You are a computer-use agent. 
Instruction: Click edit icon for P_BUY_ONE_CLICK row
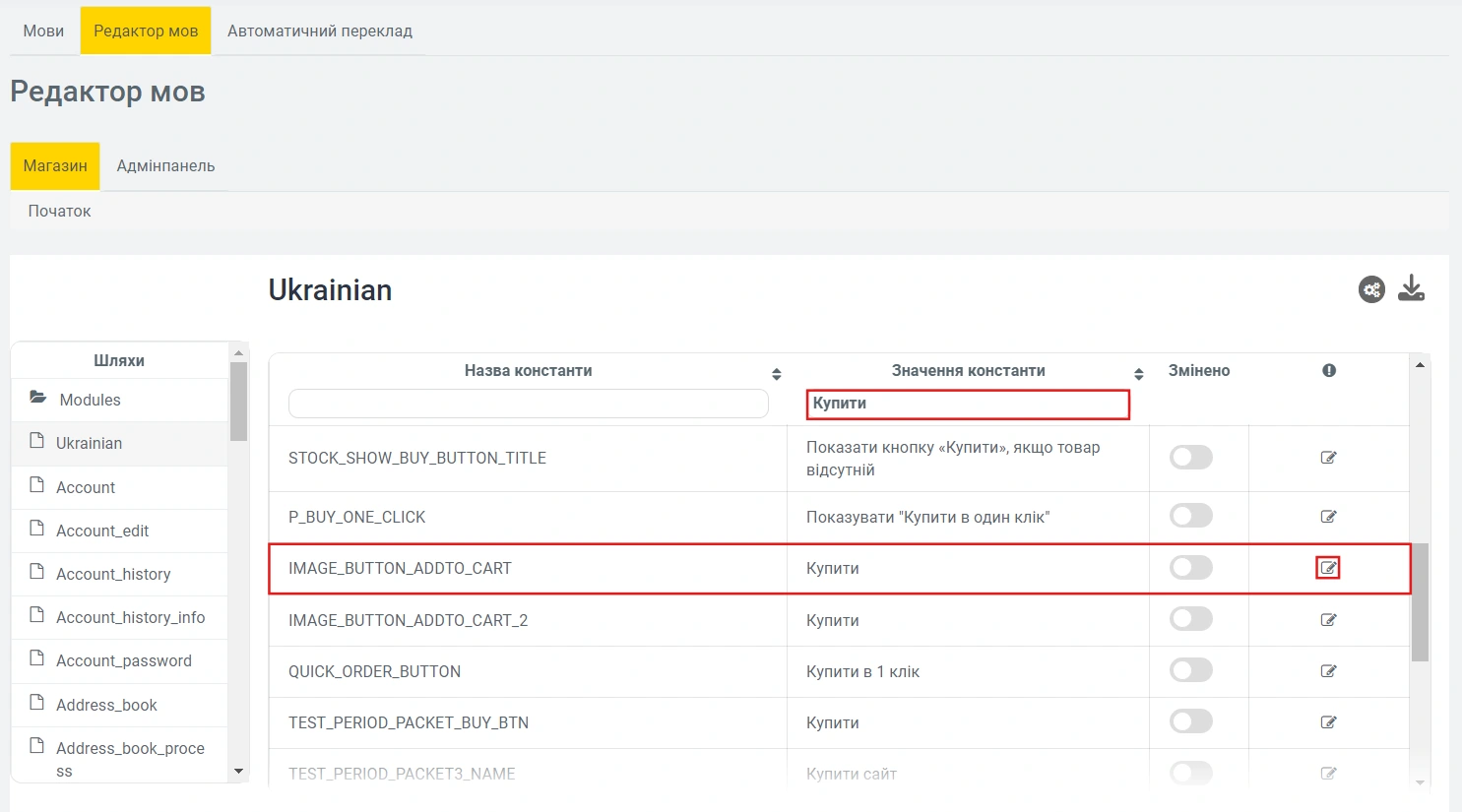click(x=1328, y=517)
